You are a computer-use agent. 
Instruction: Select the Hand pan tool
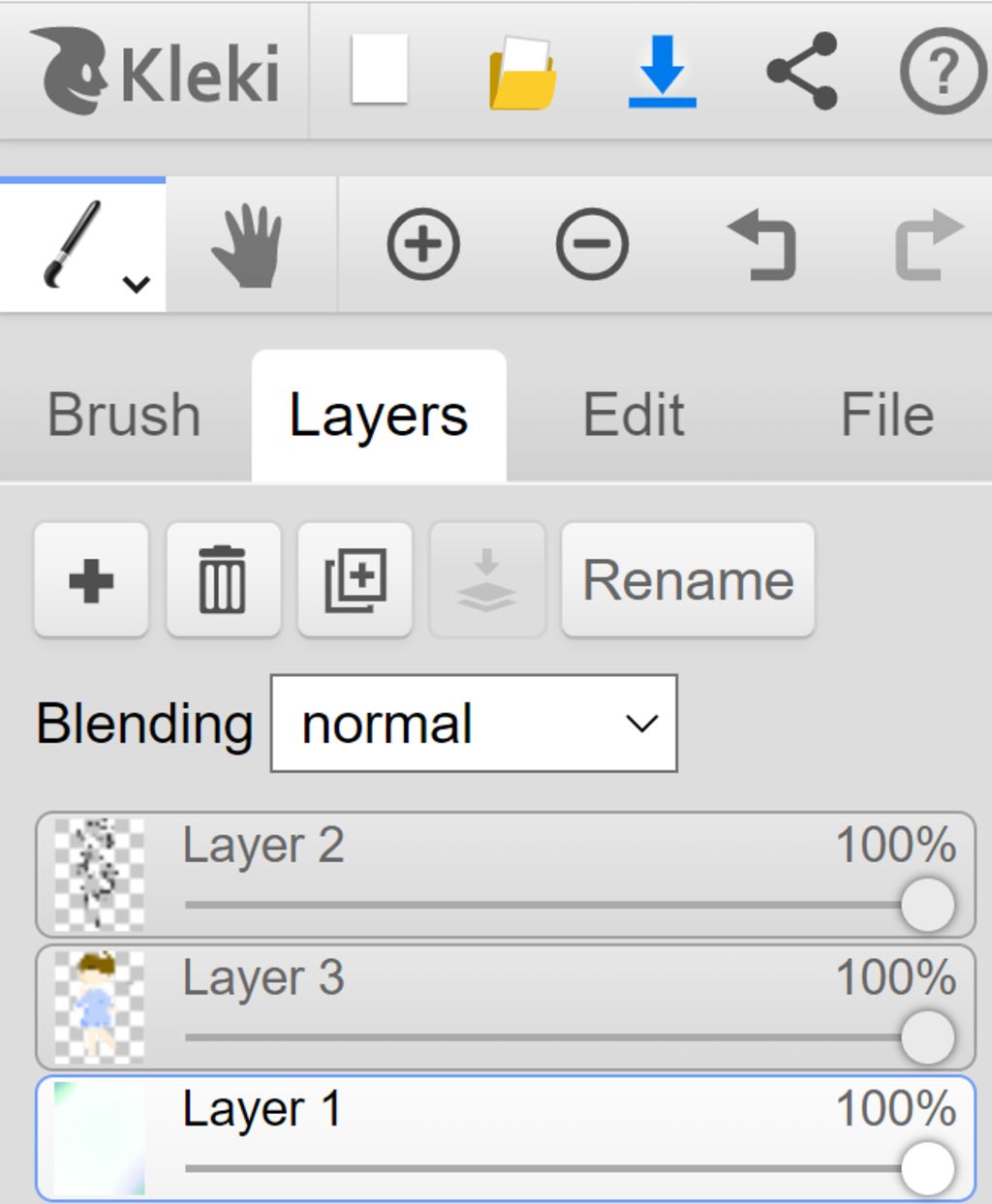pyautogui.click(x=247, y=245)
